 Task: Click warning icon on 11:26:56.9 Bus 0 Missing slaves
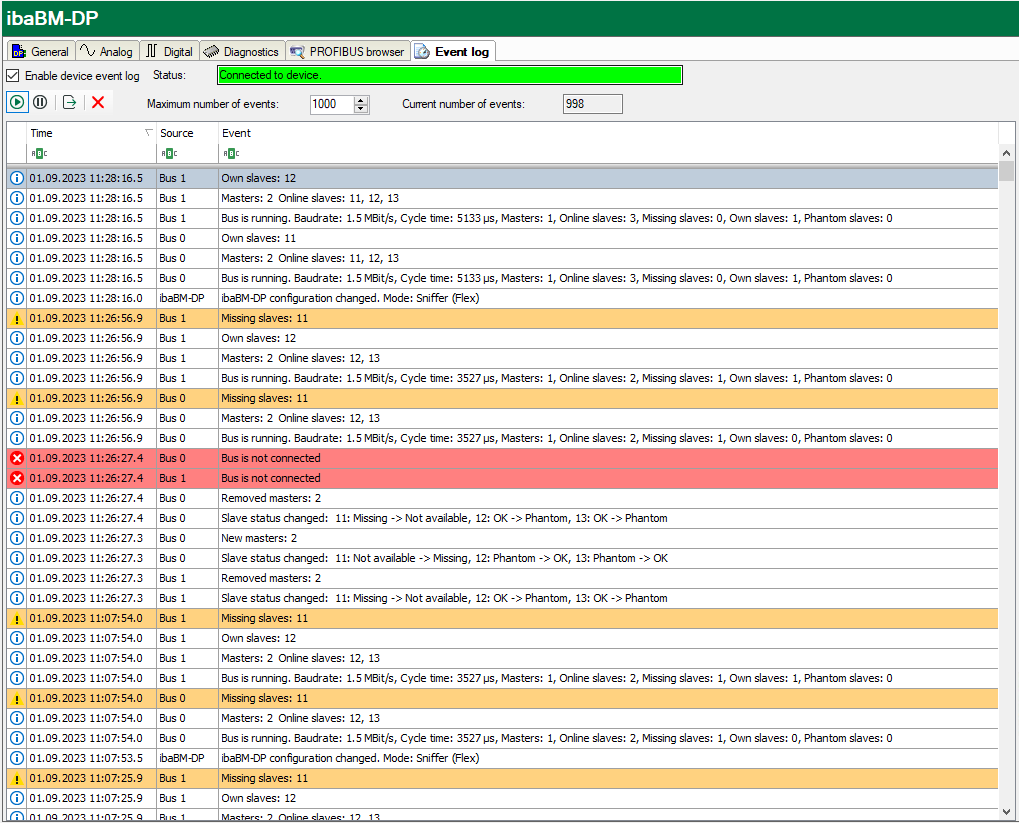[x=17, y=398]
